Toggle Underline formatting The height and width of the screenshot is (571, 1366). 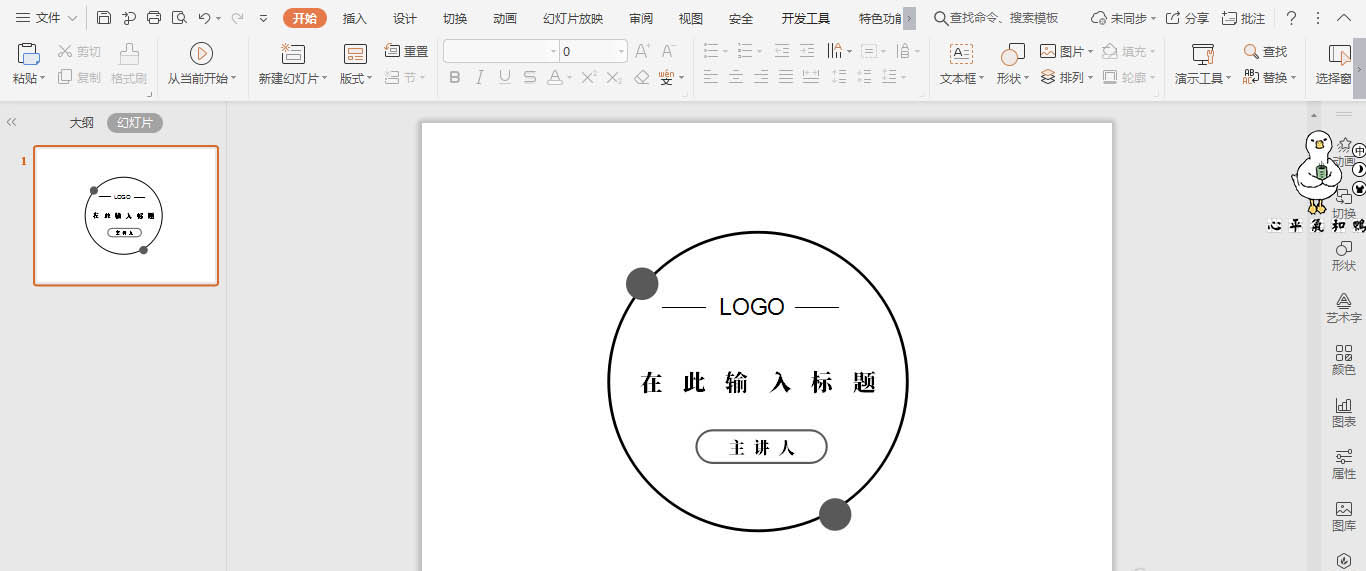(x=505, y=77)
